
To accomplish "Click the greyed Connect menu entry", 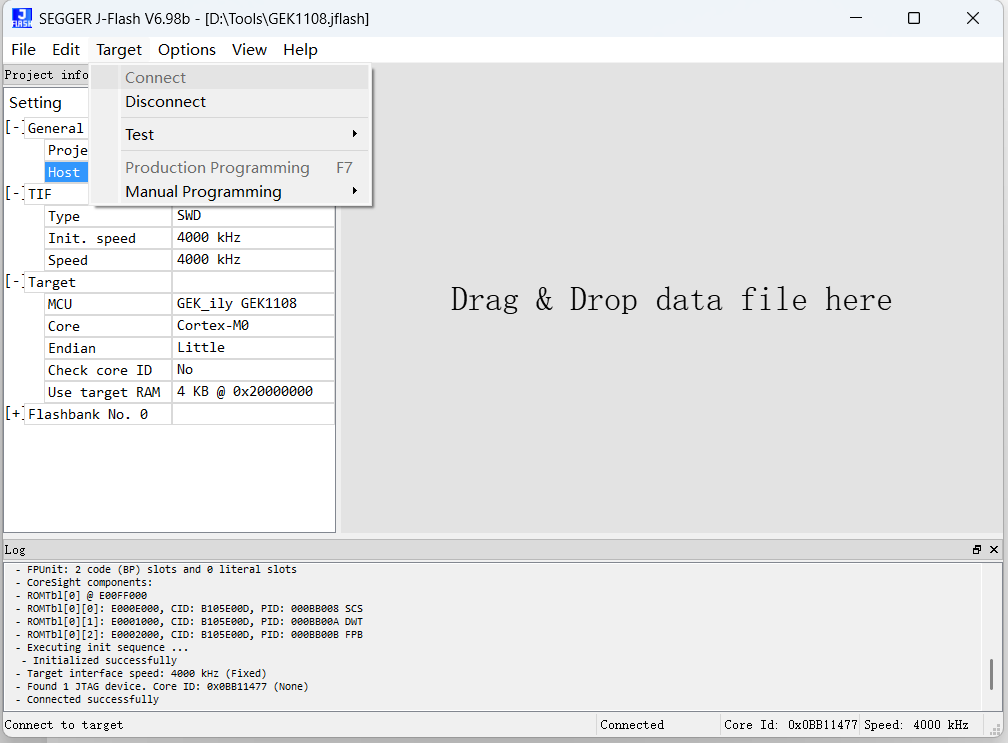I will point(231,78).
